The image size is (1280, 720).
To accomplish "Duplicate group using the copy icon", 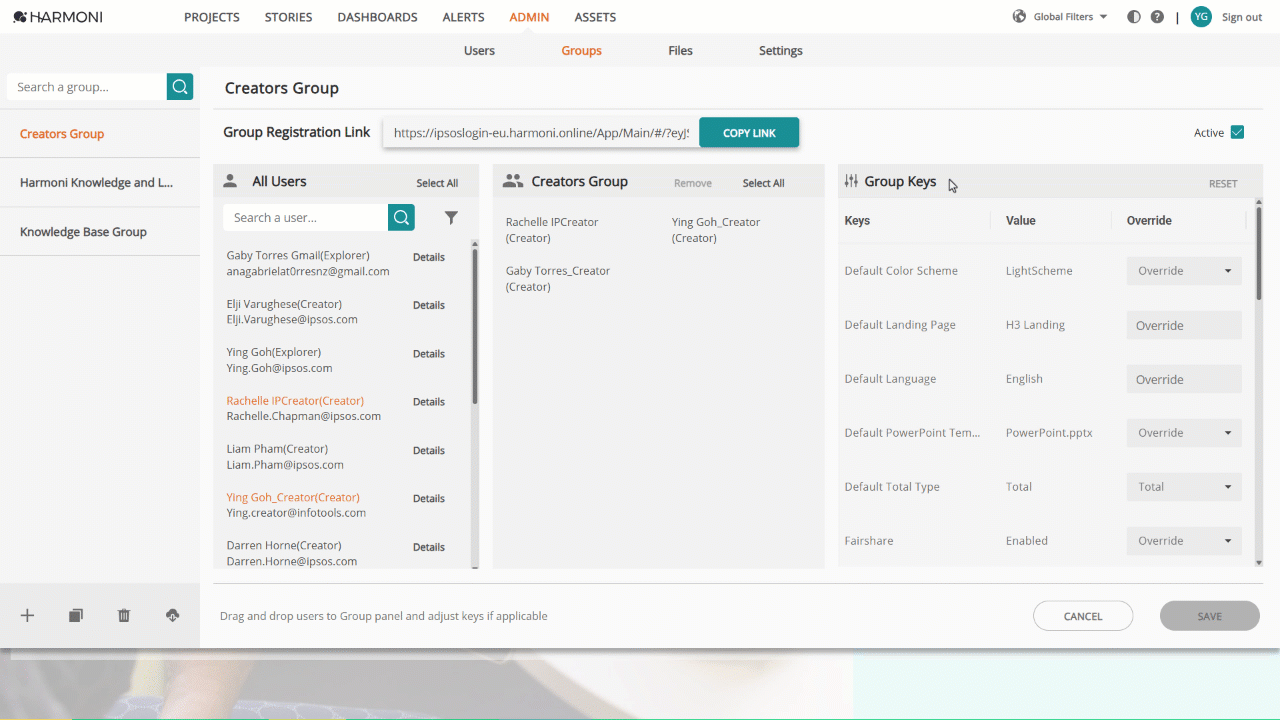I will pos(76,616).
